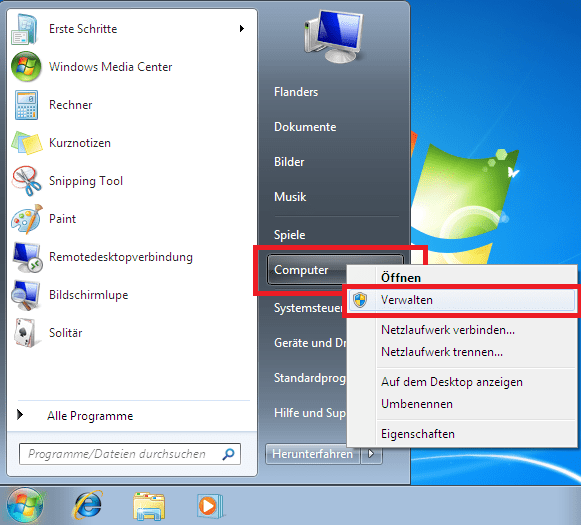Open Internet Explorer from taskbar
Image resolution: width=581 pixels, height=525 pixels.
tap(88, 505)
